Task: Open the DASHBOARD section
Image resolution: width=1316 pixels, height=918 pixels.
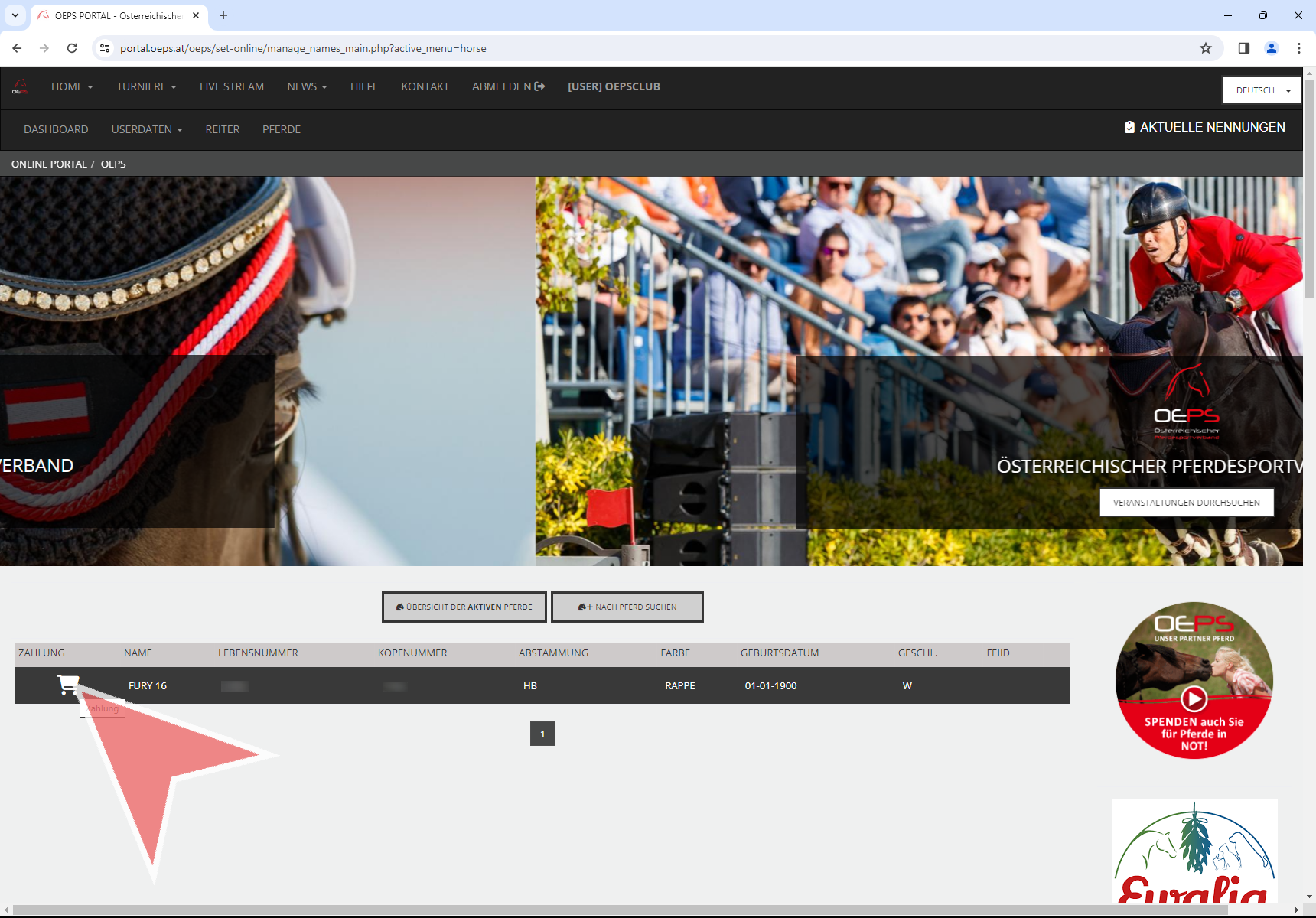Action: click(x=56, y=129)
